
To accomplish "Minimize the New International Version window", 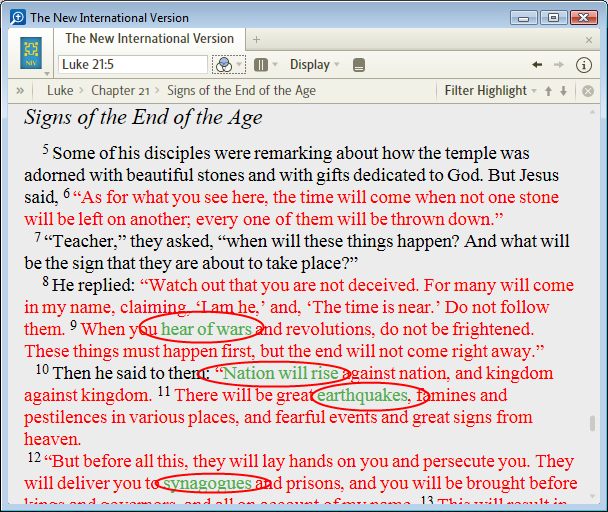I will [x=523, y=18].
